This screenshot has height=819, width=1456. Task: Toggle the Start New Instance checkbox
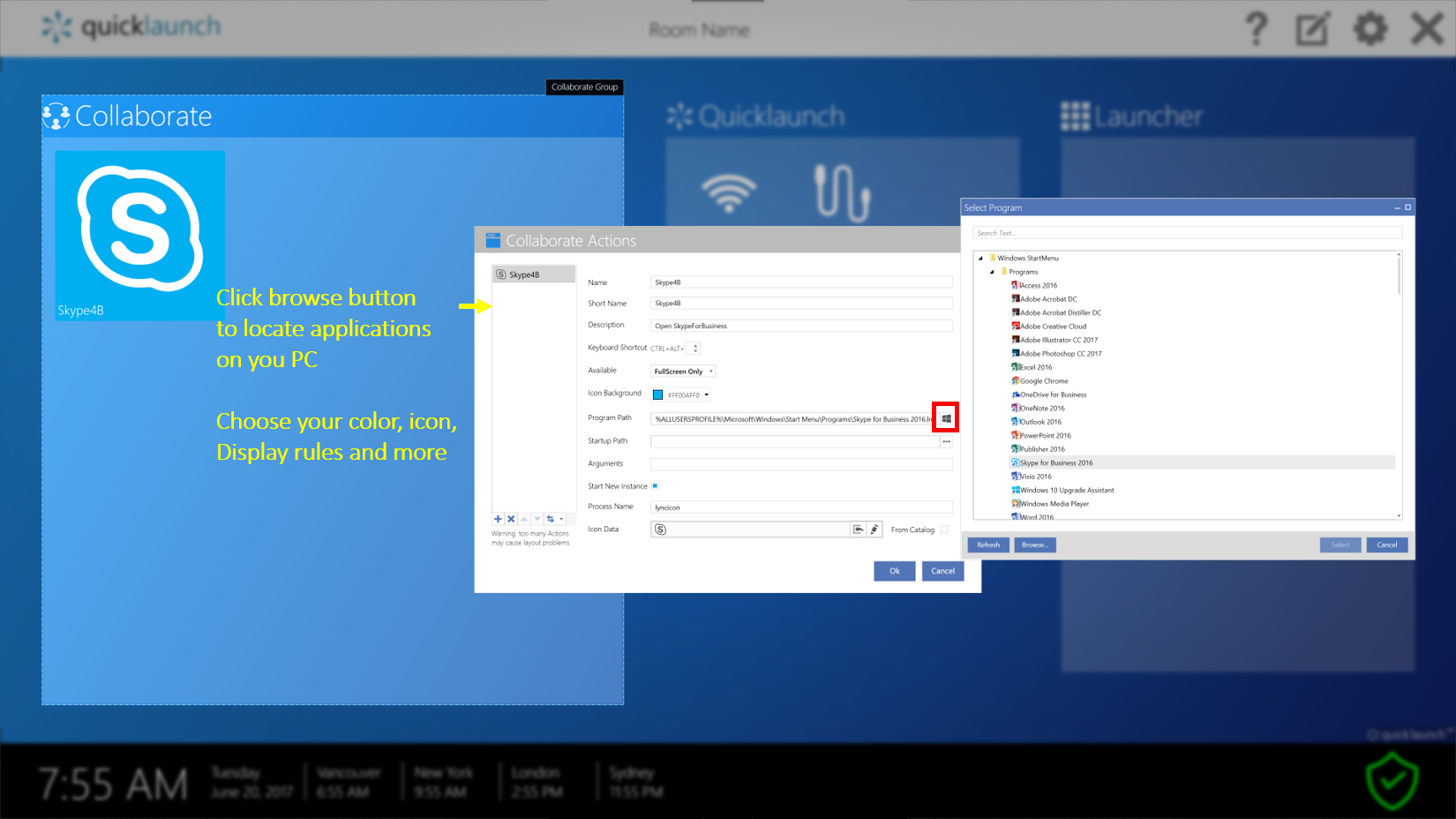[x=655, y=486]
